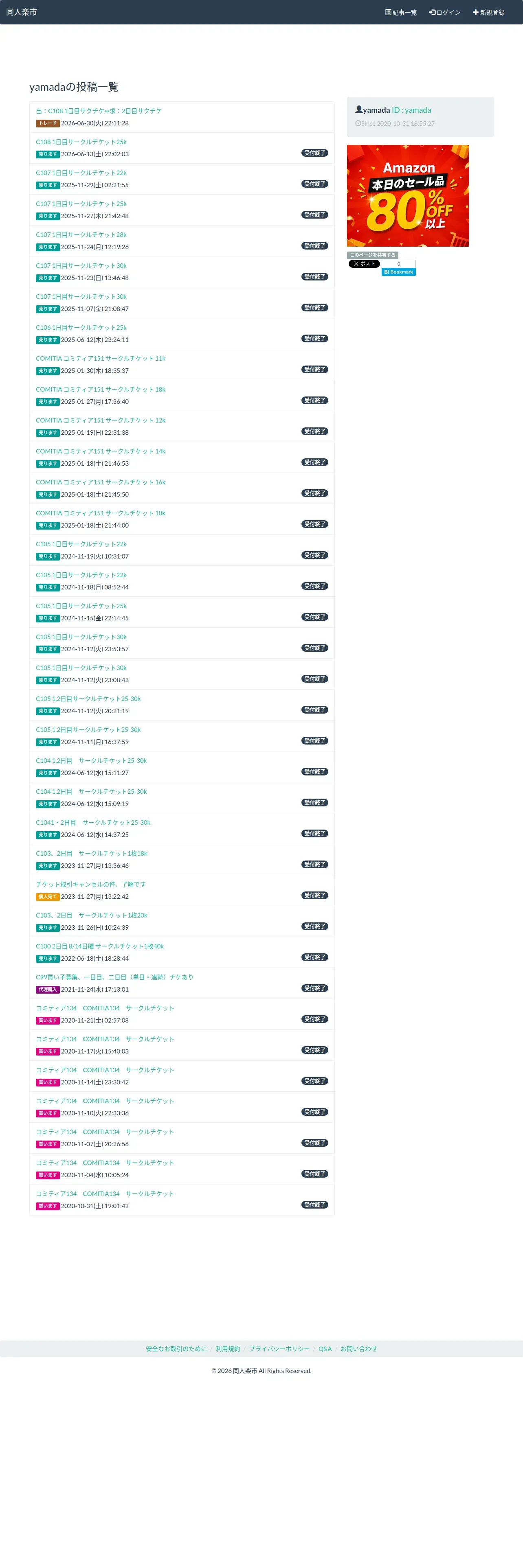Open 新規登録 registration link
The height and width of the screenshot is (1568, 523).
(488, 12)
